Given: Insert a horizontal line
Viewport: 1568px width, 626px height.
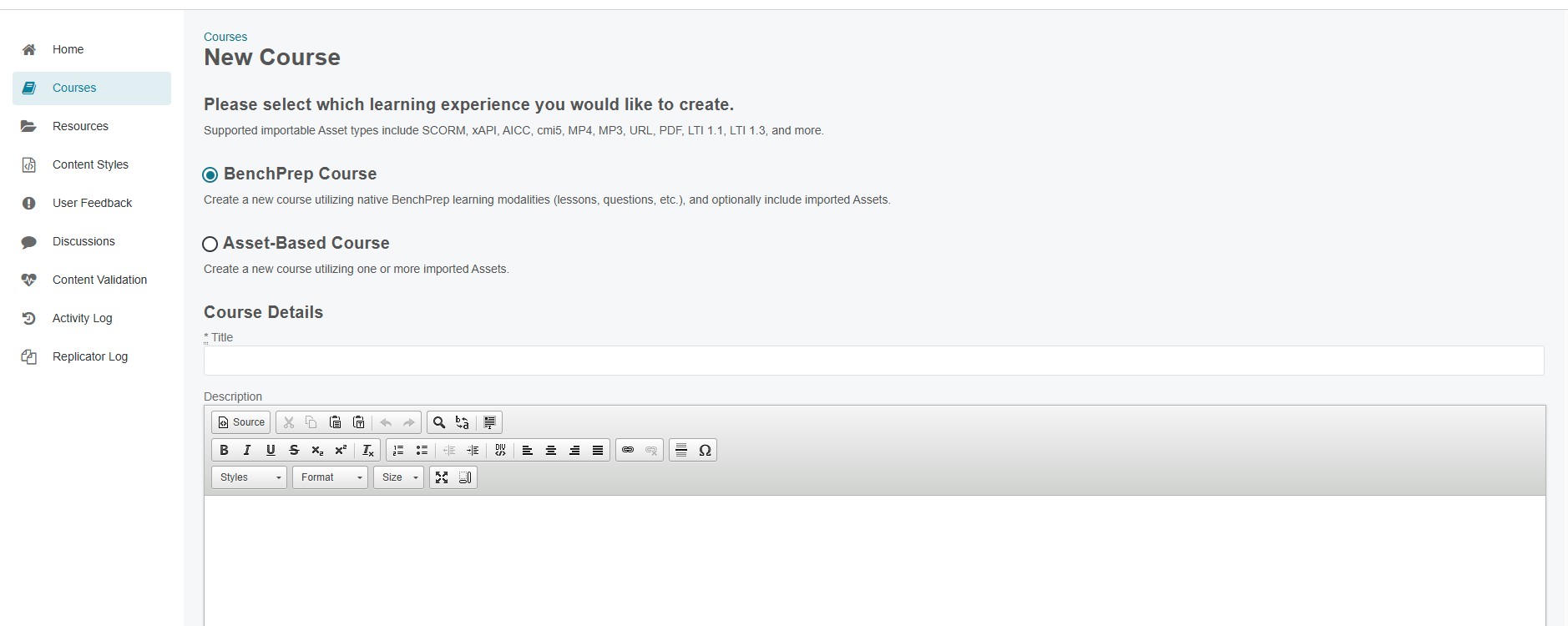Looking at the screenshot, I should point(681,450).
